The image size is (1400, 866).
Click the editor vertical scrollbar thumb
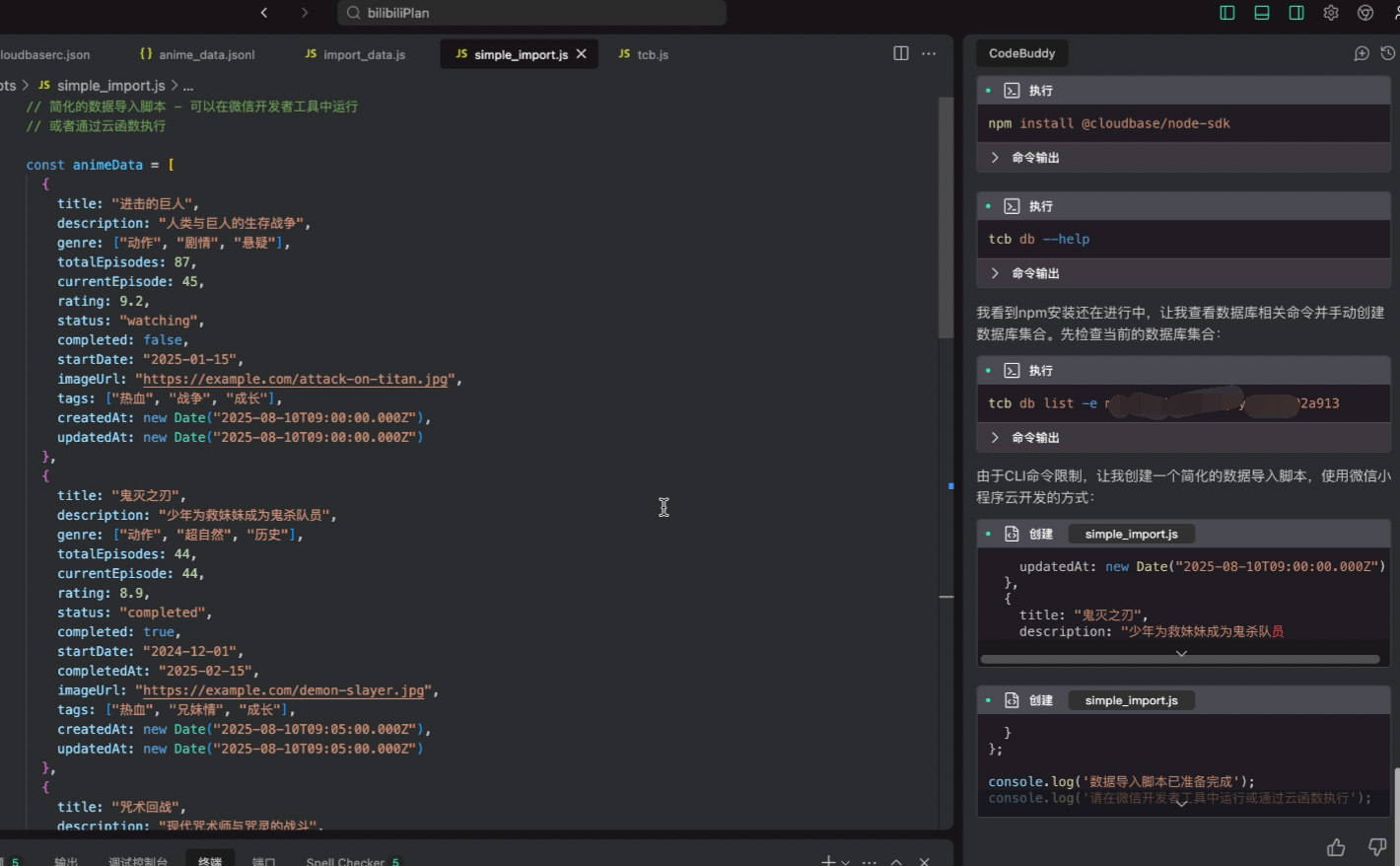pyautogui.click(x=945, y=217)
